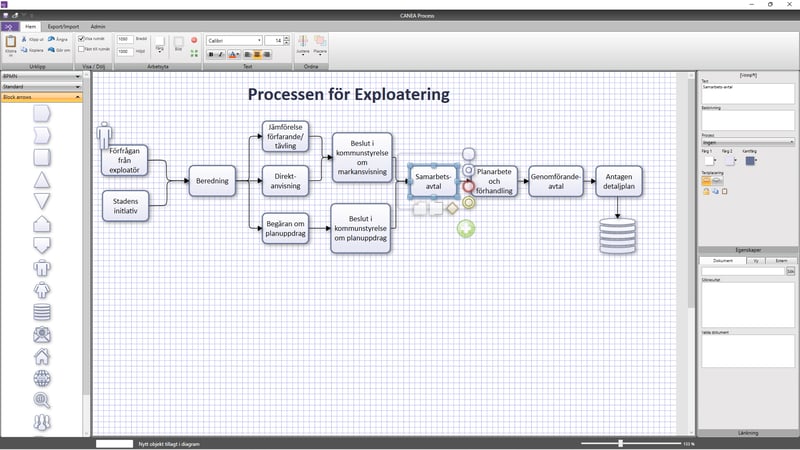The width and height of the screenshot is (800, 450).
Task: Toggle the Visa rutnät checkbox
Action: [81, 39]
